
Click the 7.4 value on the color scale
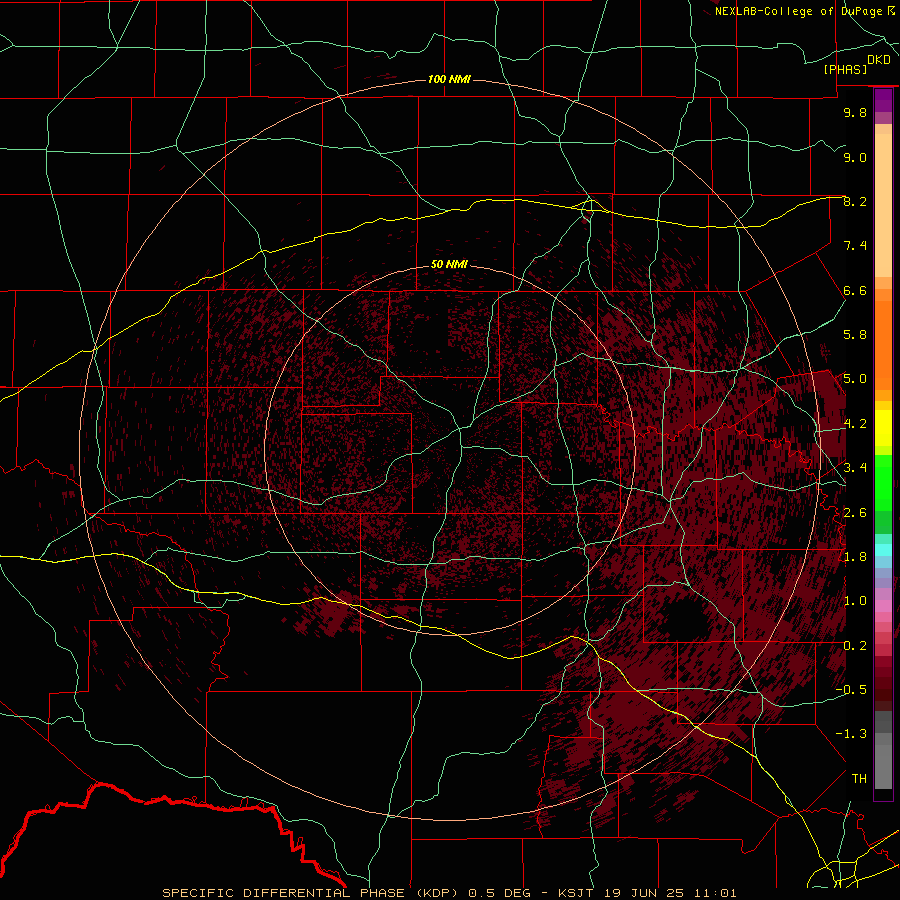pyautogui.click(x=855, y=246)
